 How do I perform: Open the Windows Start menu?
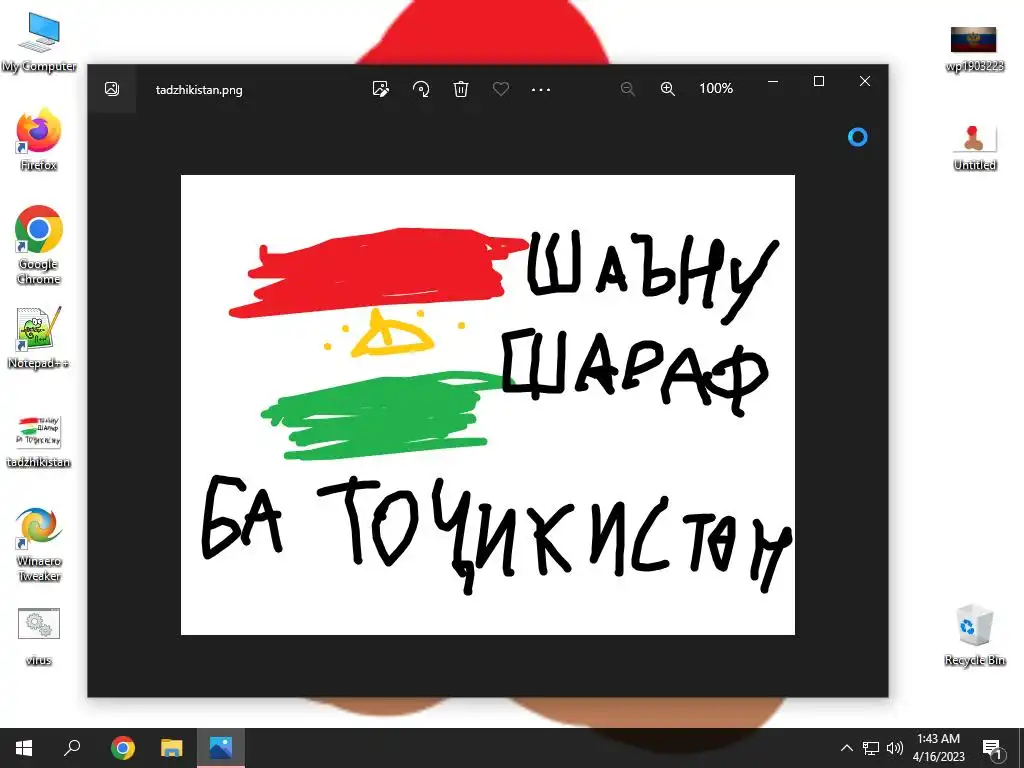coord(24,748)
